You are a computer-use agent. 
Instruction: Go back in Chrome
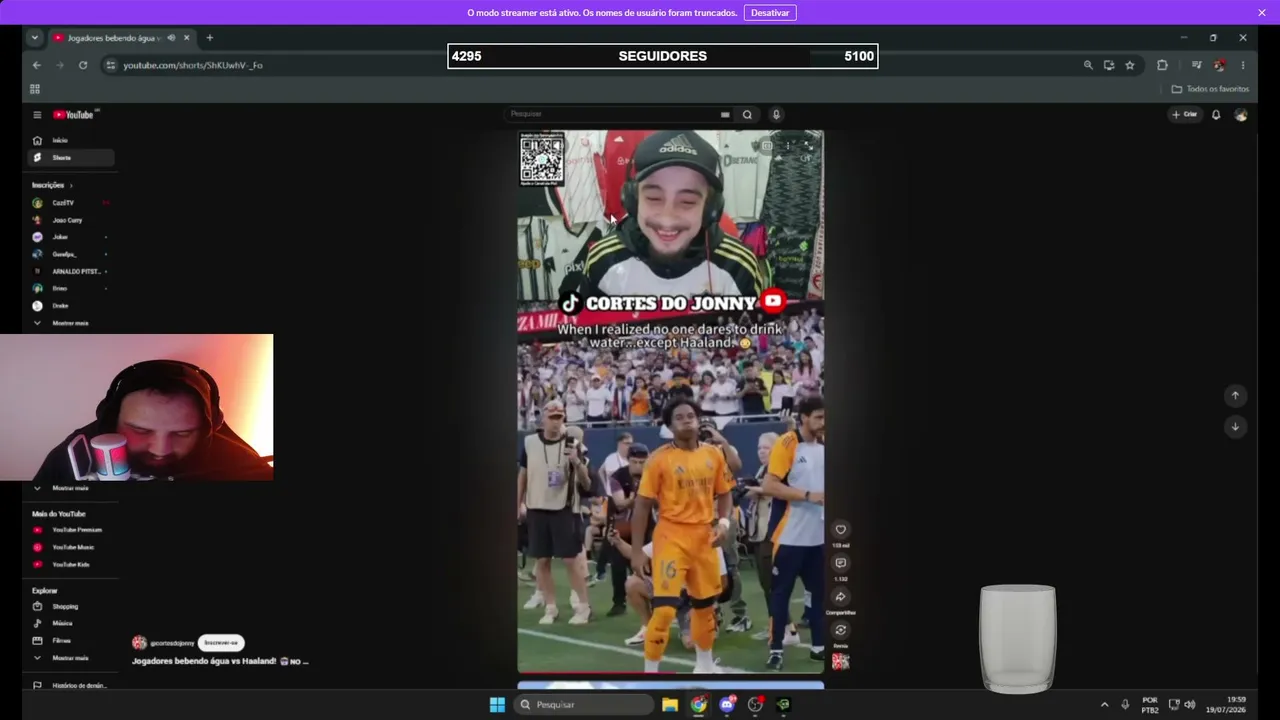[x=37, y=65]
